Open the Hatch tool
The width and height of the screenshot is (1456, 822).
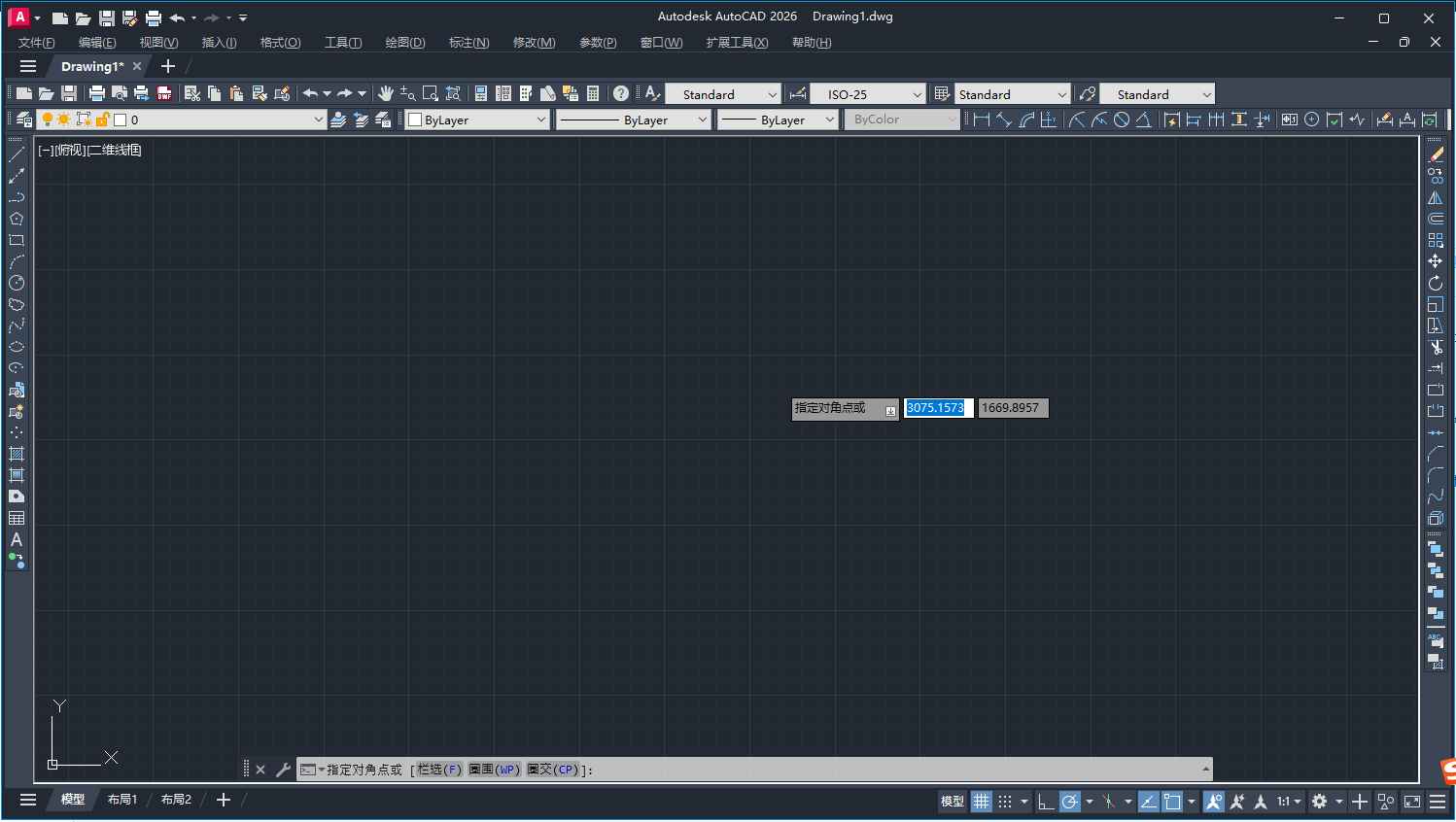tap(17, 453)
